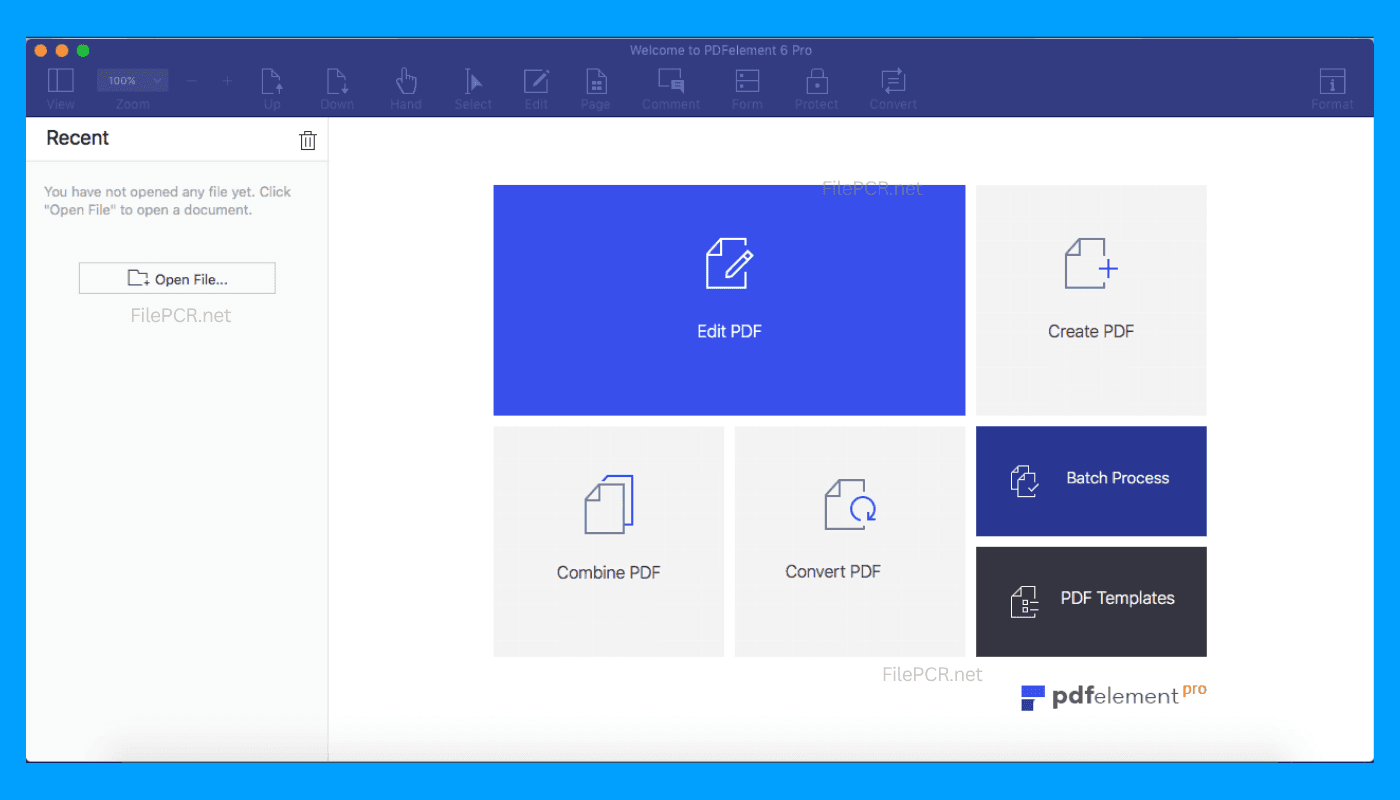
Task: Open PDF Templates
Action: tap(1091, 601)
